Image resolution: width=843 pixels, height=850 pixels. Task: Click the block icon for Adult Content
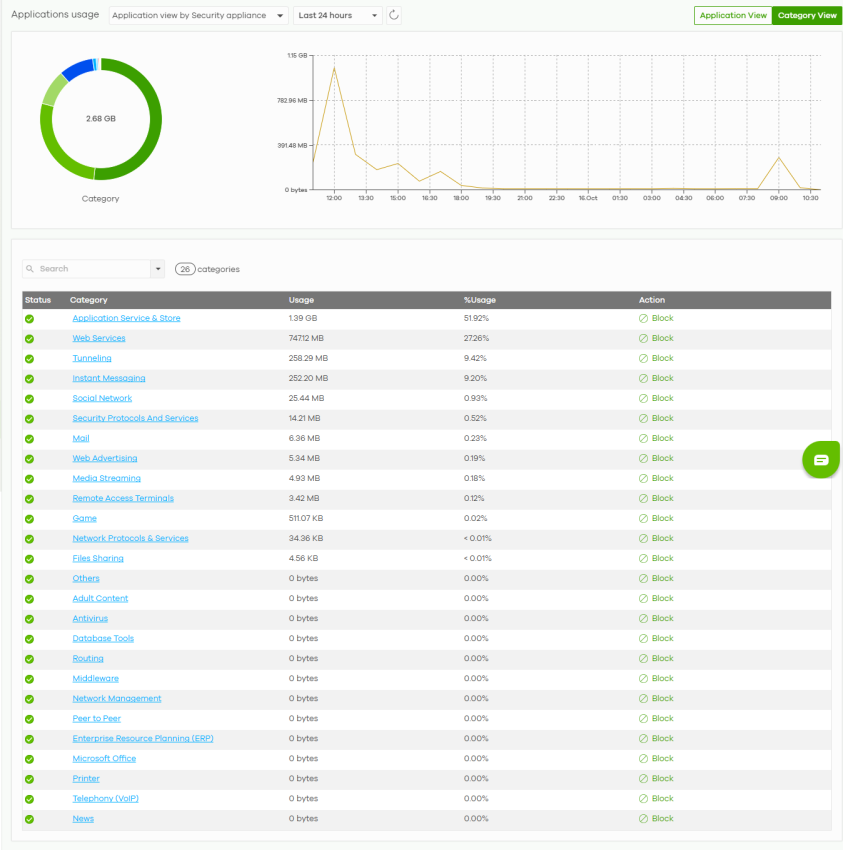click(644, 598)
